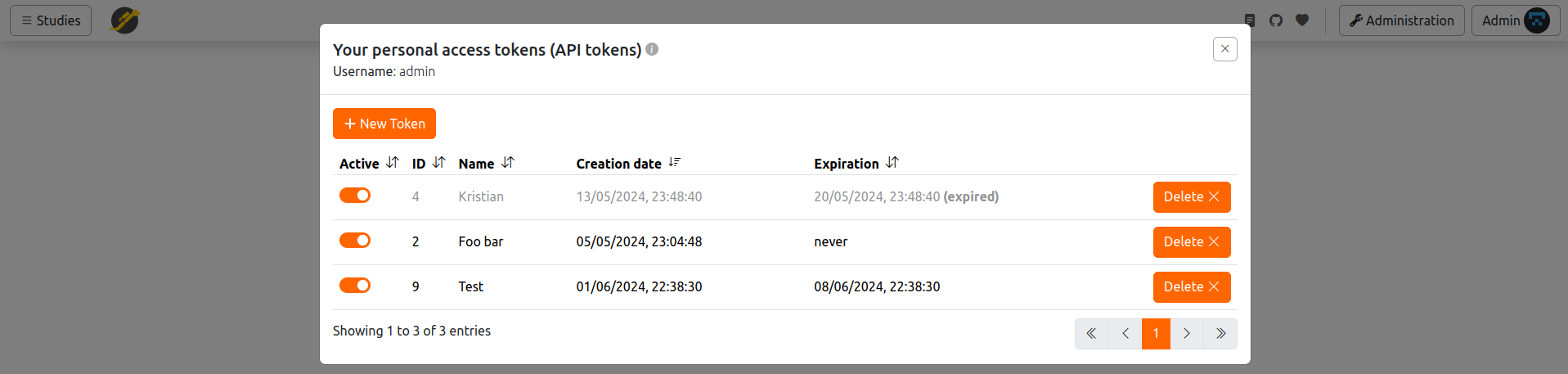Go to last page of token list
The height and width of the screenshot is (374, 1568).
pos(1220,334)
